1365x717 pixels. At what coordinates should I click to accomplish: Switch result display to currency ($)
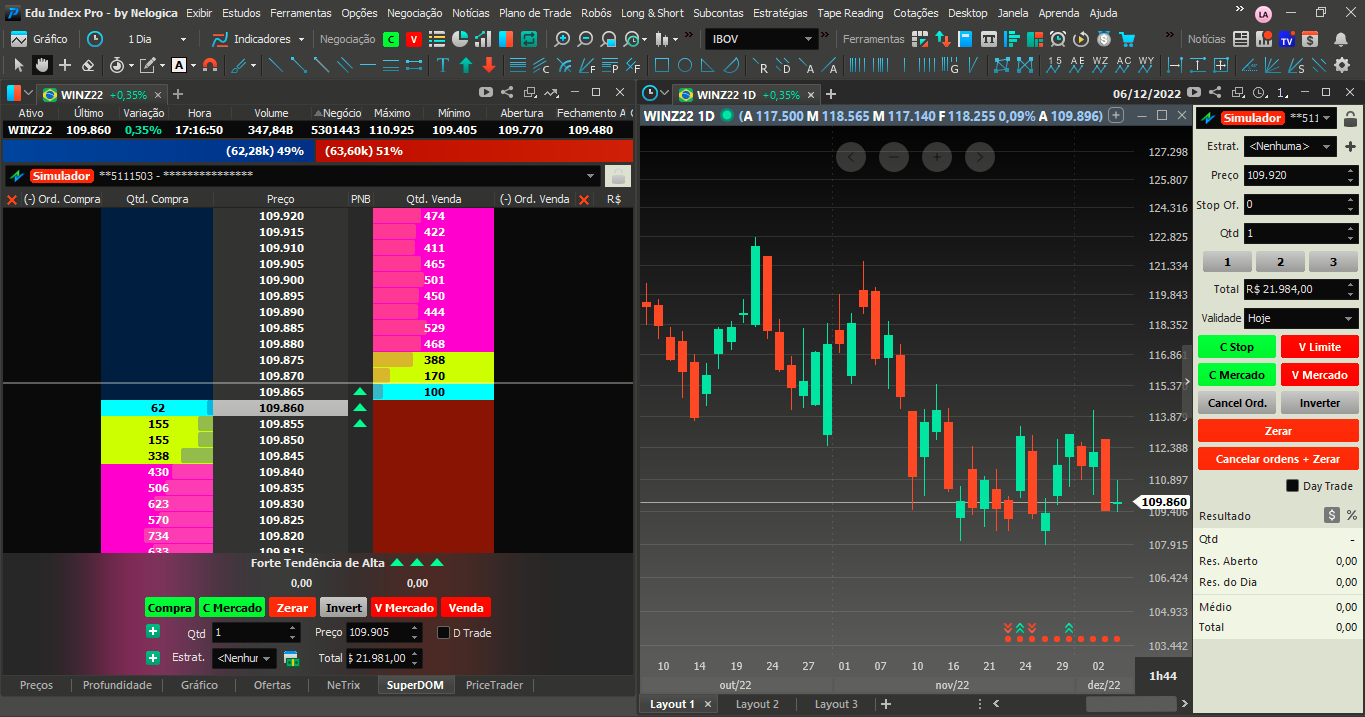(x=1331, y=516)
